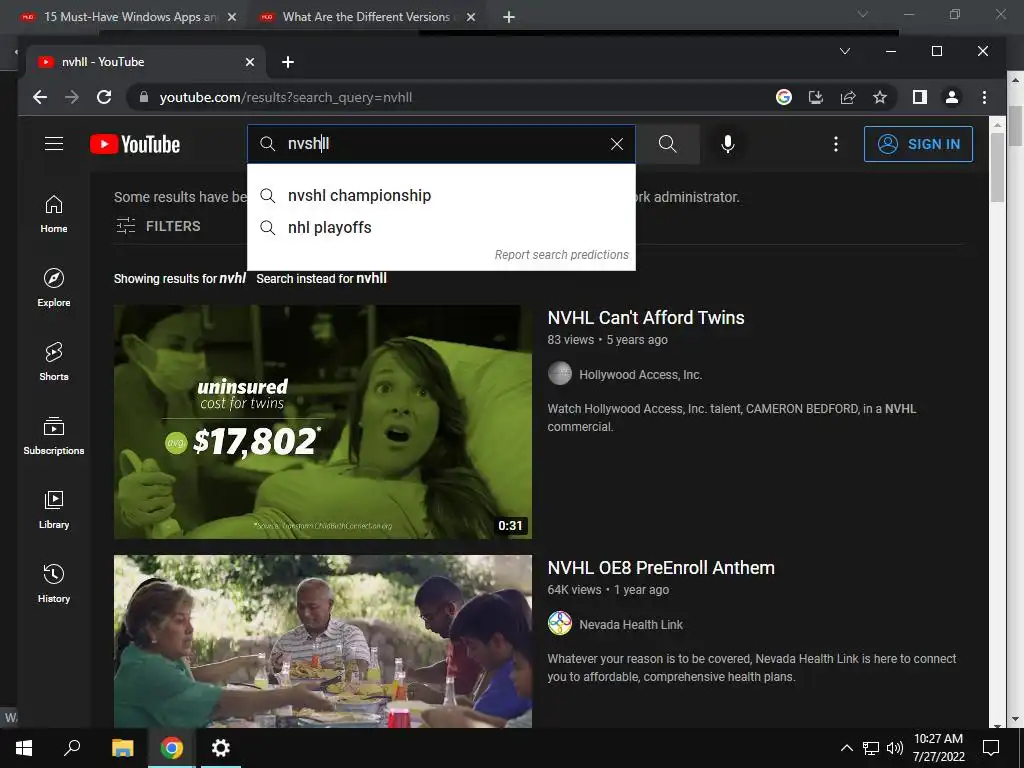
Task: Click Hollywood Access channel avatar
Action: click(560, 374)
